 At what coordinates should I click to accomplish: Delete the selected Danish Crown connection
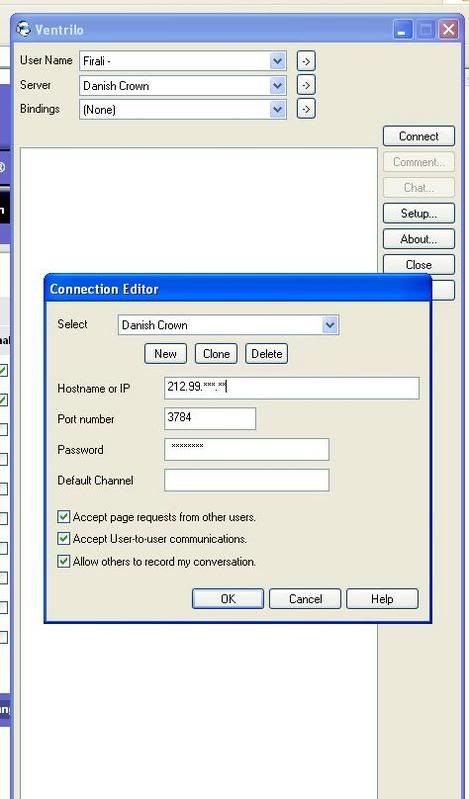[267, 354]
